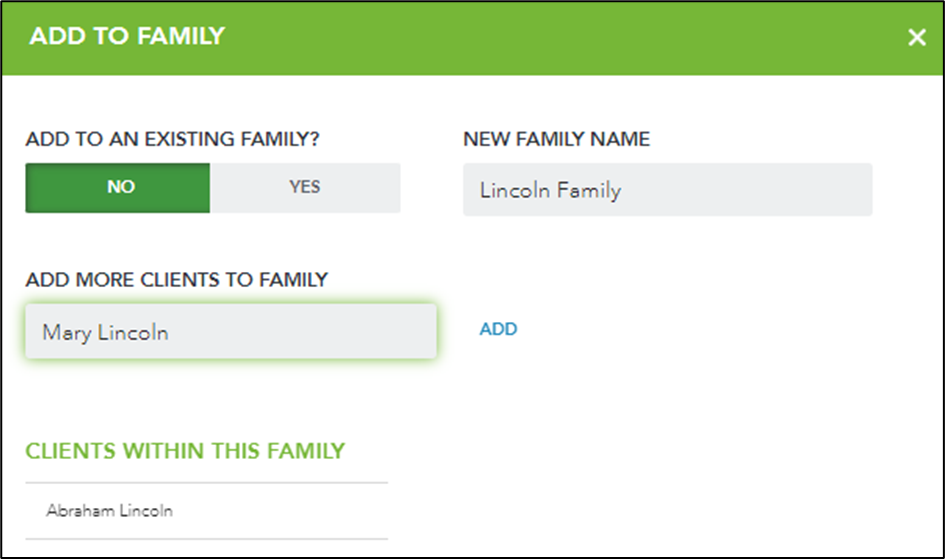Select Abraham Lincoln in the client list

[x=207, y=511]
